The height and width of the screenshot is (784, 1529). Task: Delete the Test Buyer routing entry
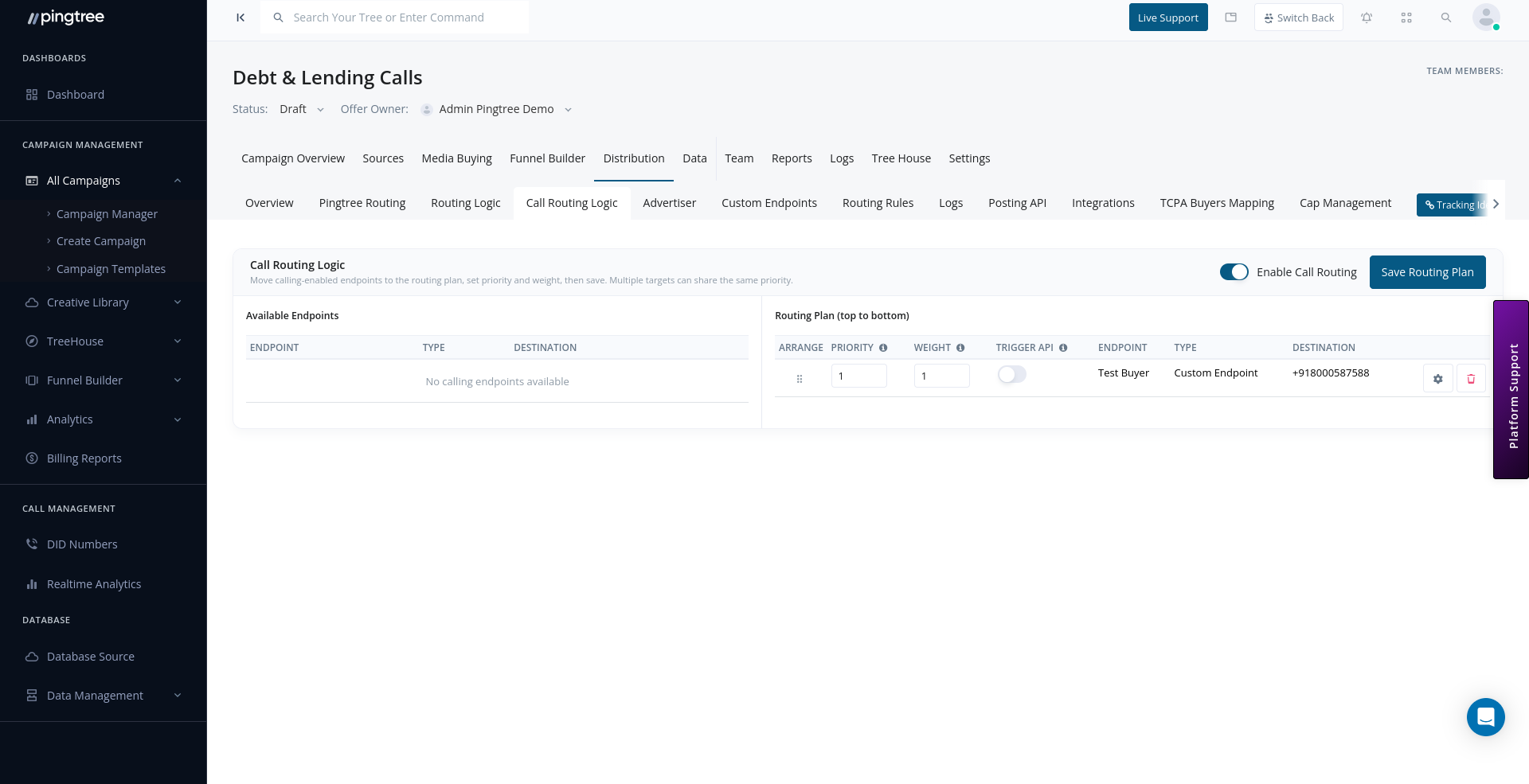1470,379
